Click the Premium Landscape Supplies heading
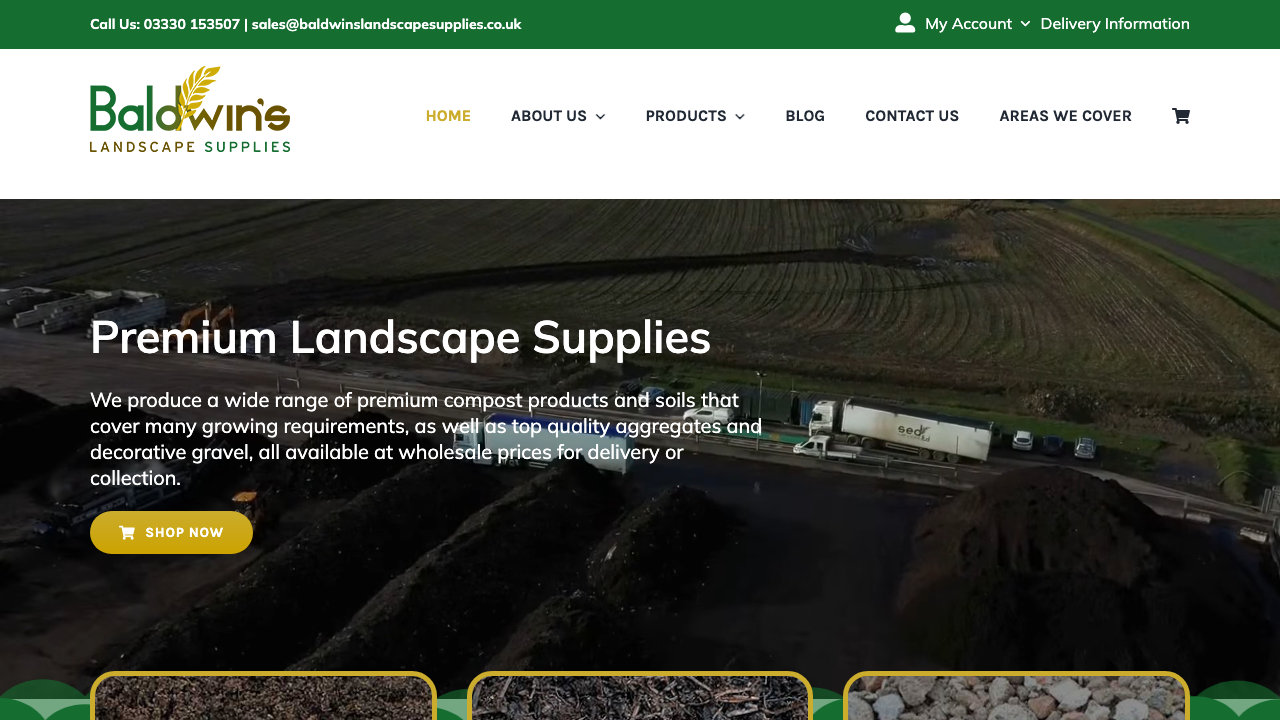The width and height of the screenshot is (1280, 720). pyautogui.click(x=400, y=339)
